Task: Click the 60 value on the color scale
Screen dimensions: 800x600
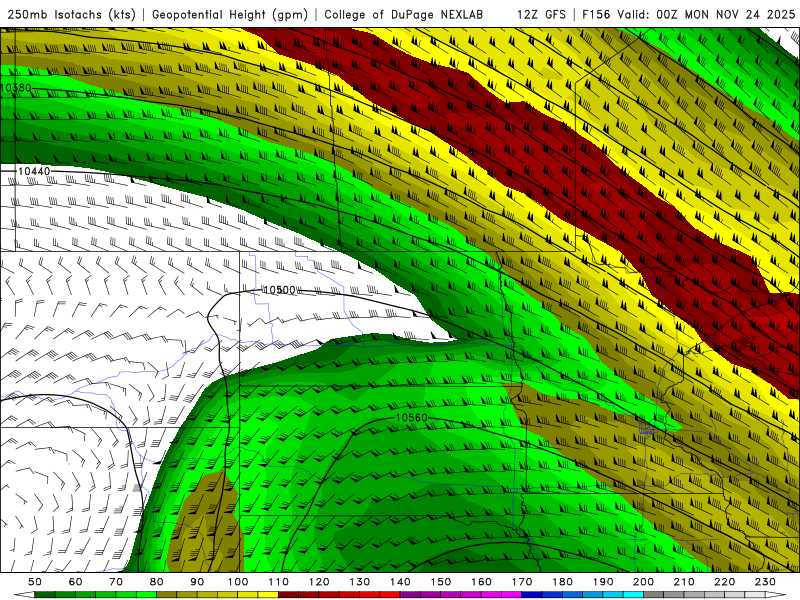Action: pyautogui.click(x=76, y=582)
